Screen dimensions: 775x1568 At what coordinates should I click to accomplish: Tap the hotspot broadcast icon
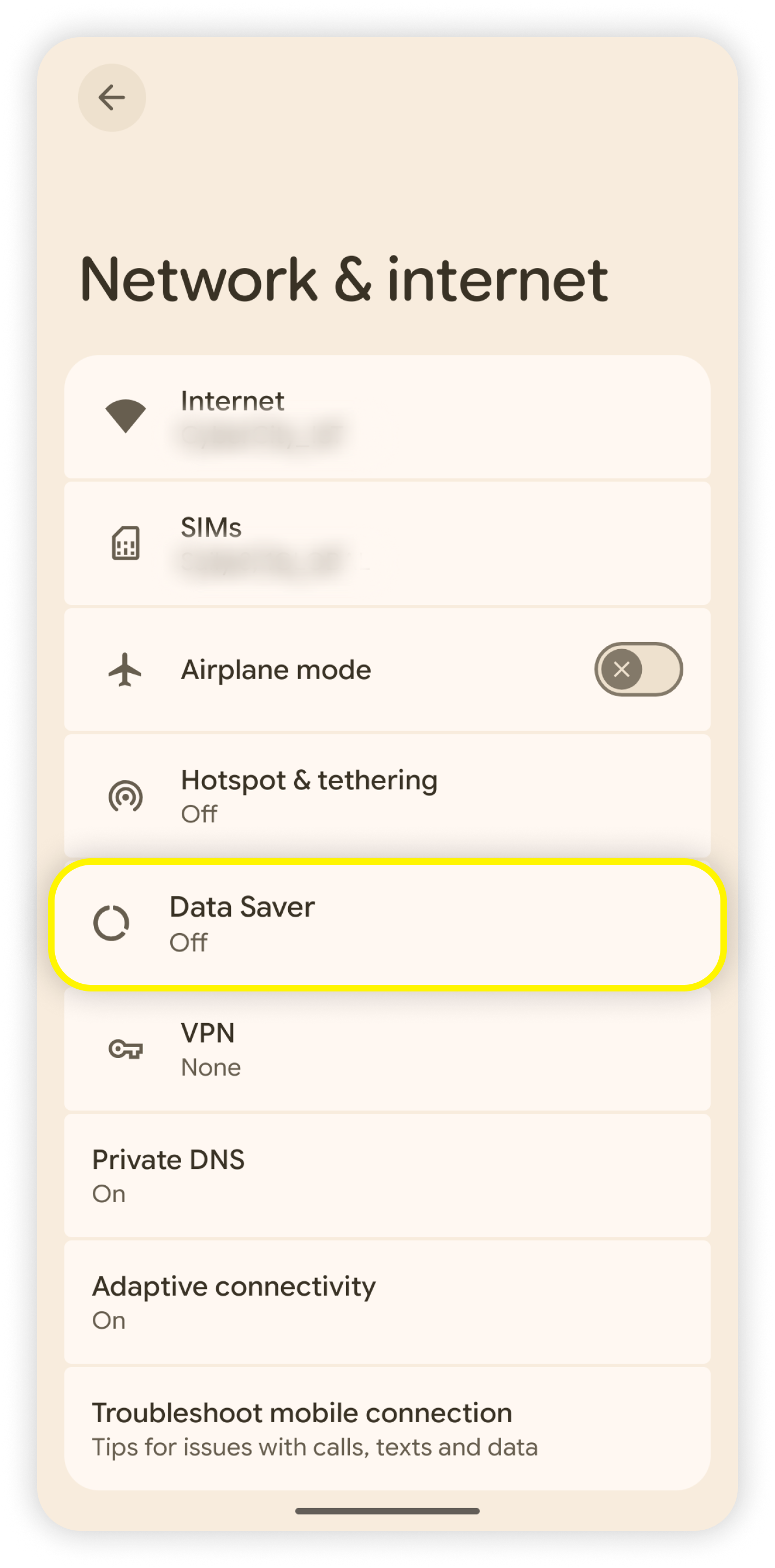[126, 796]
